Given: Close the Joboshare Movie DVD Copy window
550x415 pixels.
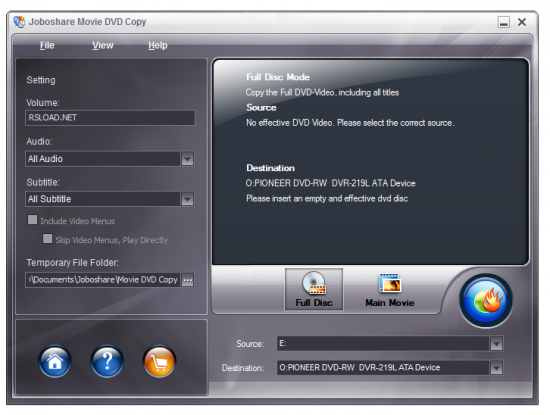Looking at the screenshot, I should coord(522,22).
